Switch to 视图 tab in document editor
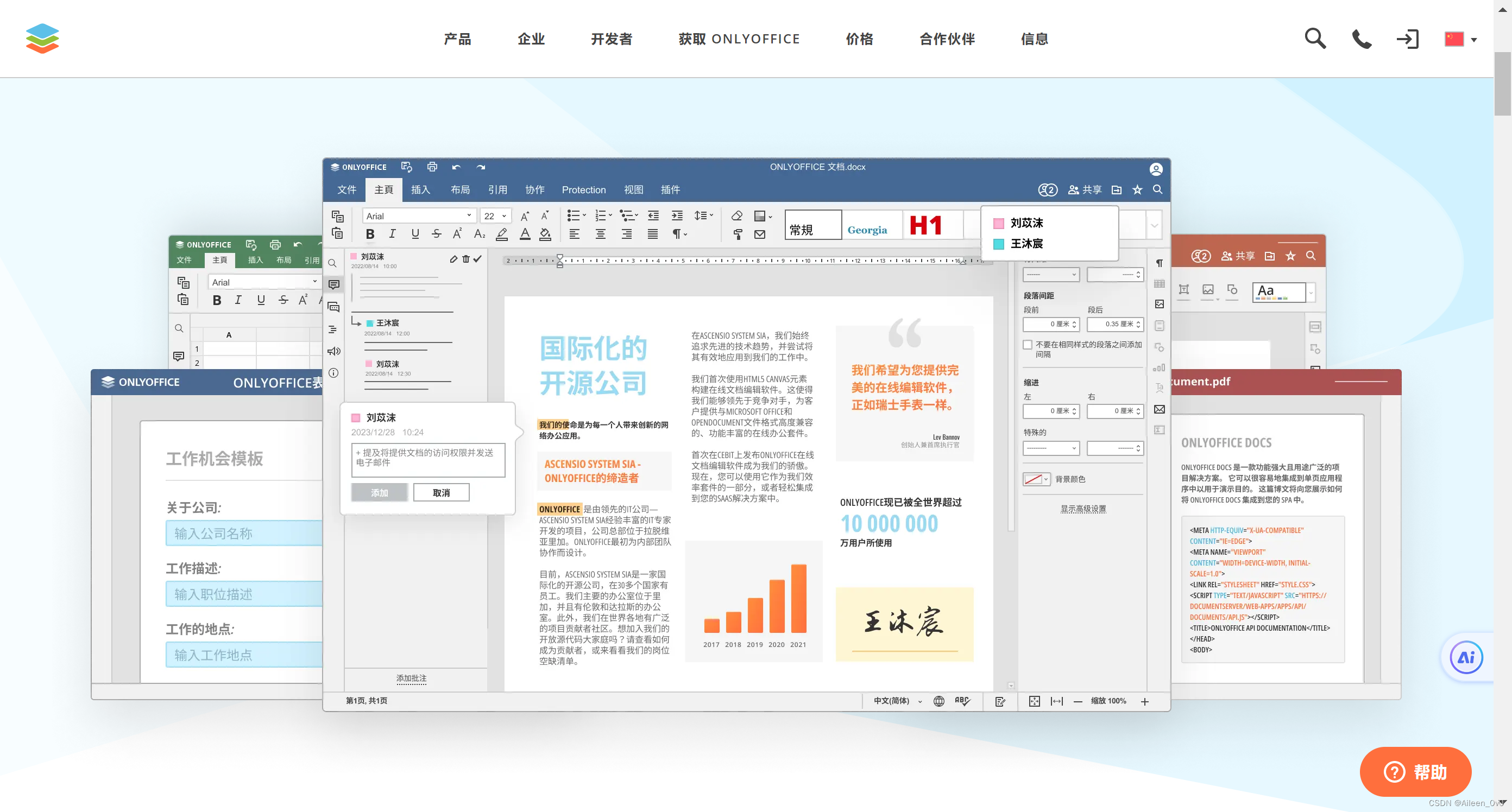 [x=633, y=189]
